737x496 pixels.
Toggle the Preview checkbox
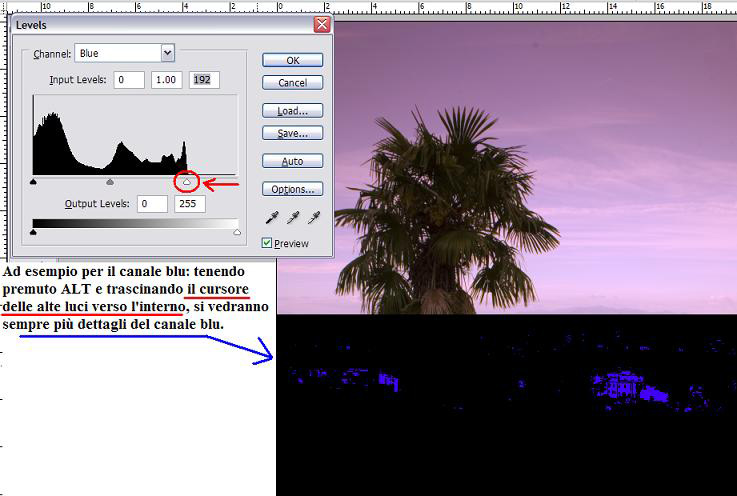pos(267,243)
